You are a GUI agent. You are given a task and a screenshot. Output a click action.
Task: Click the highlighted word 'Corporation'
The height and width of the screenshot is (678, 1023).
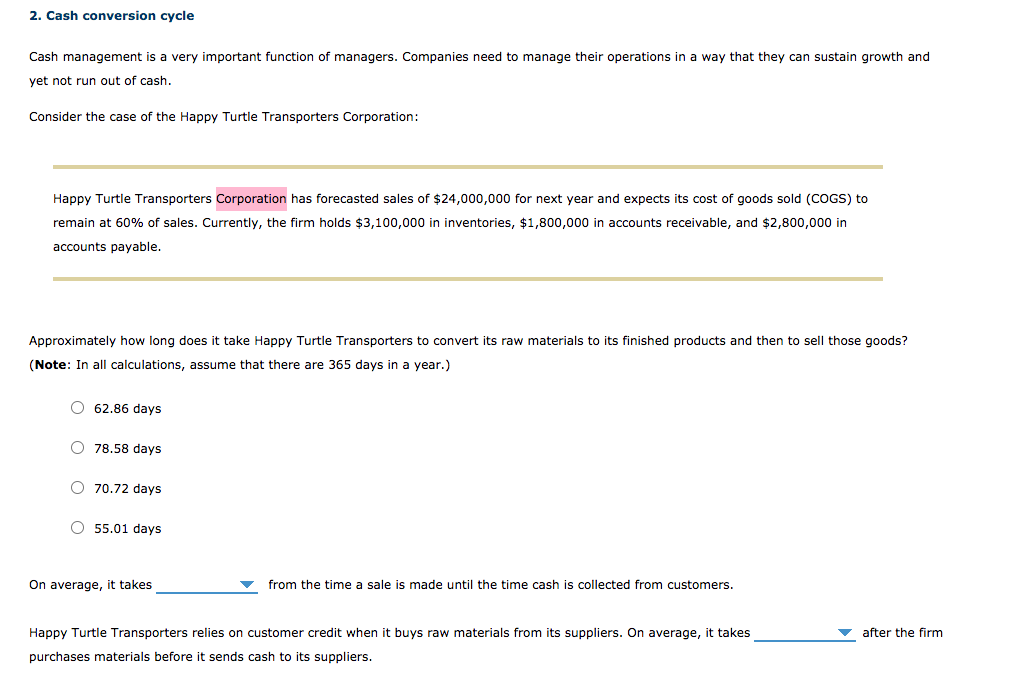(251, 198)
